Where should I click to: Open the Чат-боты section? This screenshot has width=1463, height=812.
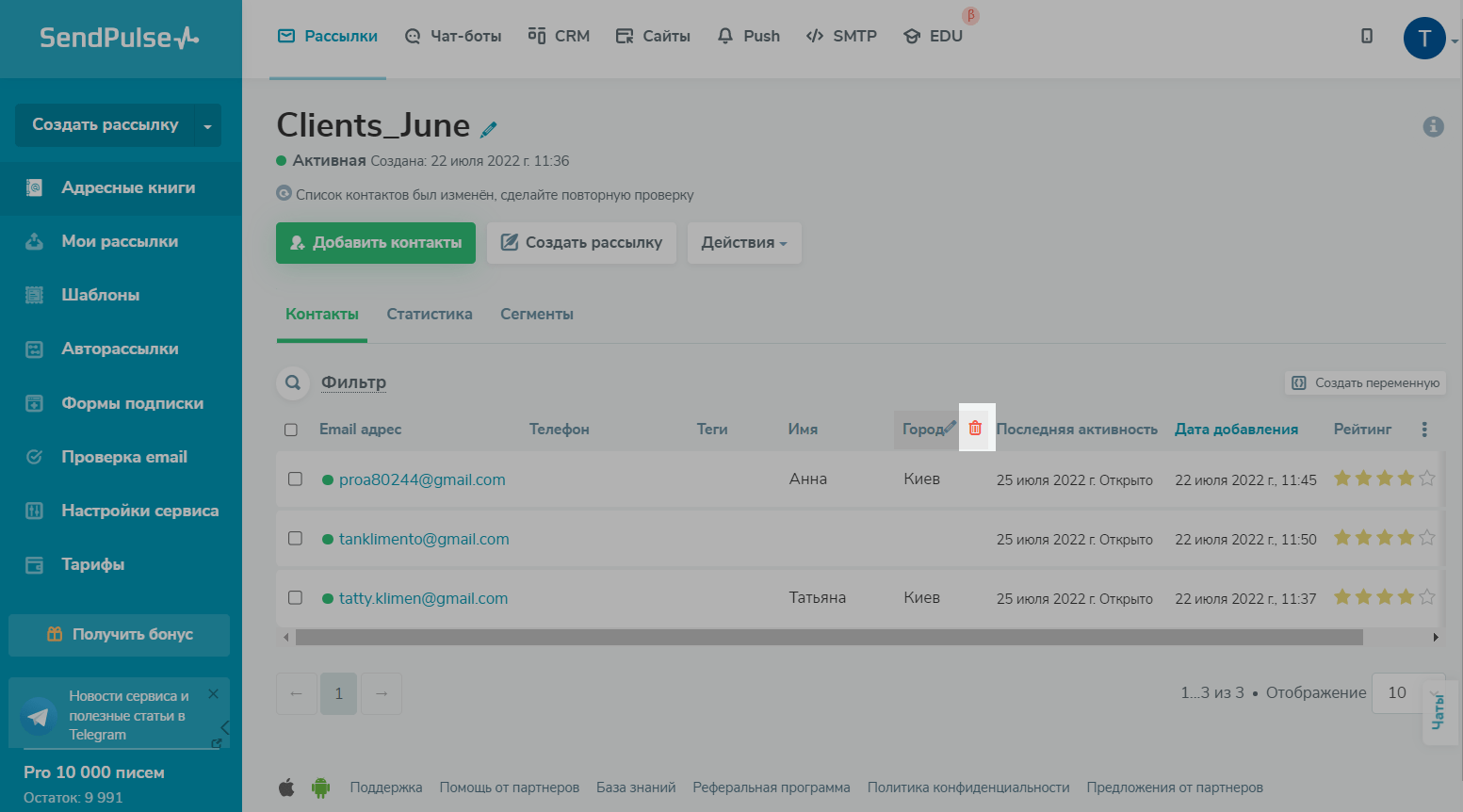click(453, 36)
